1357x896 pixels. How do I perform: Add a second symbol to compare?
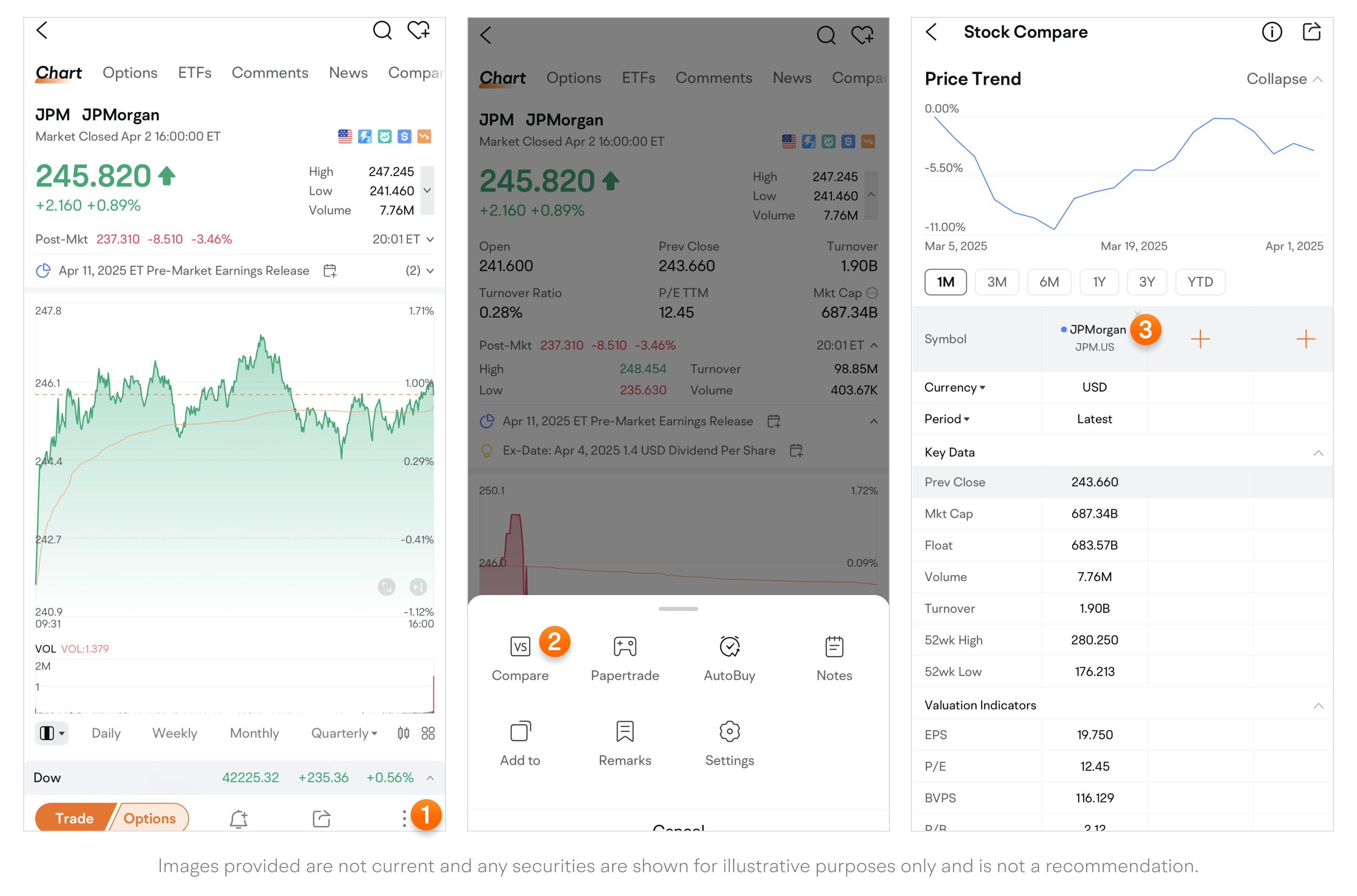point(1200,339)
